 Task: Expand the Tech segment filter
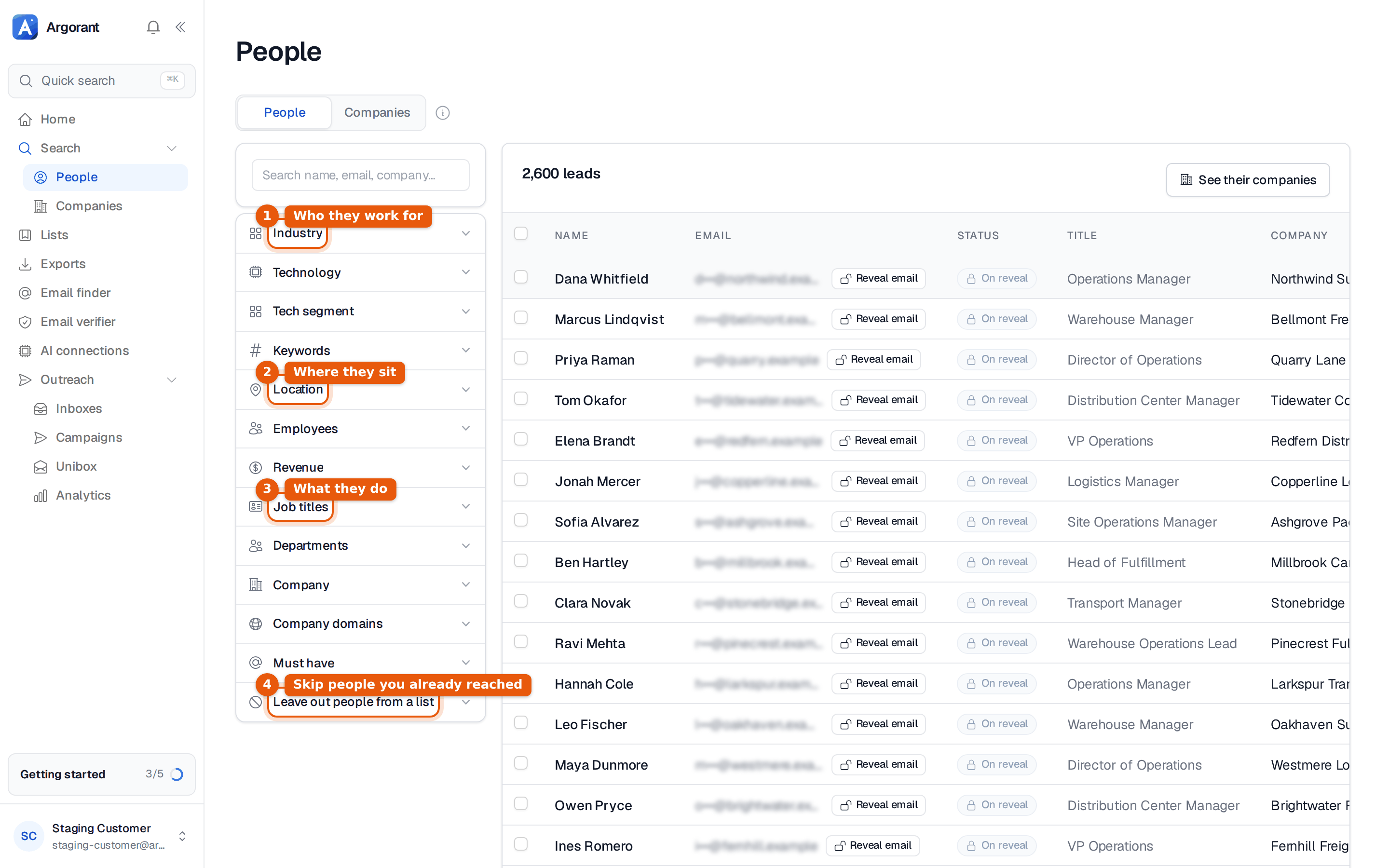(x=361, y=311)
